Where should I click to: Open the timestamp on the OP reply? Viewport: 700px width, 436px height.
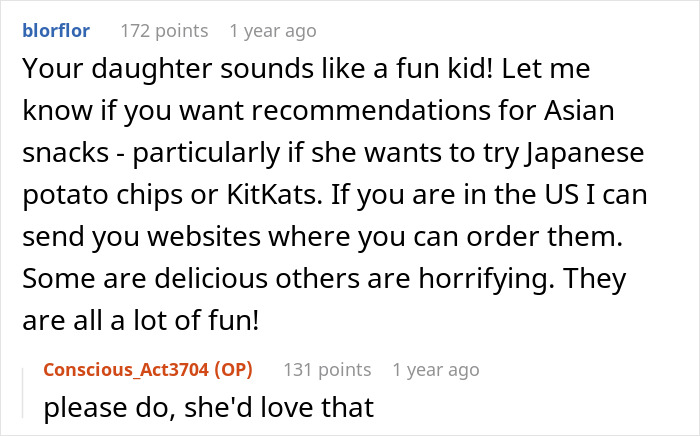(x=436, y=370)
